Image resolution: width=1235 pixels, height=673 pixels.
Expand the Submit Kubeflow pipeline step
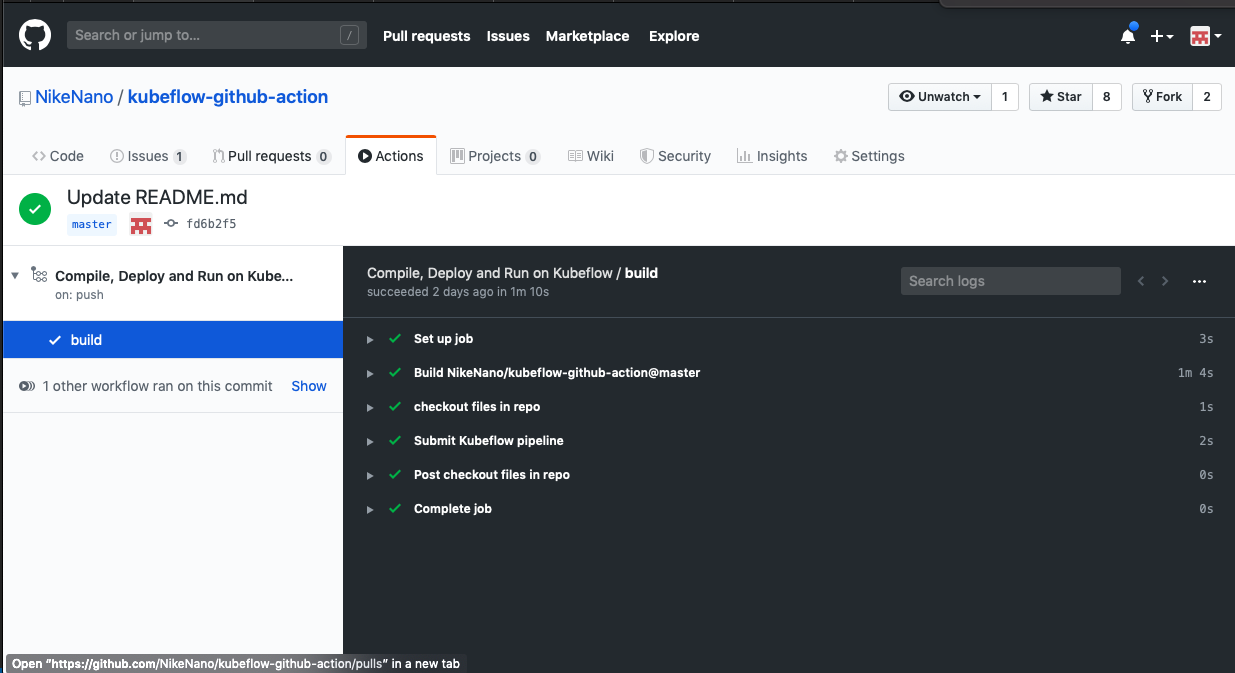click(x=370, y=442)
